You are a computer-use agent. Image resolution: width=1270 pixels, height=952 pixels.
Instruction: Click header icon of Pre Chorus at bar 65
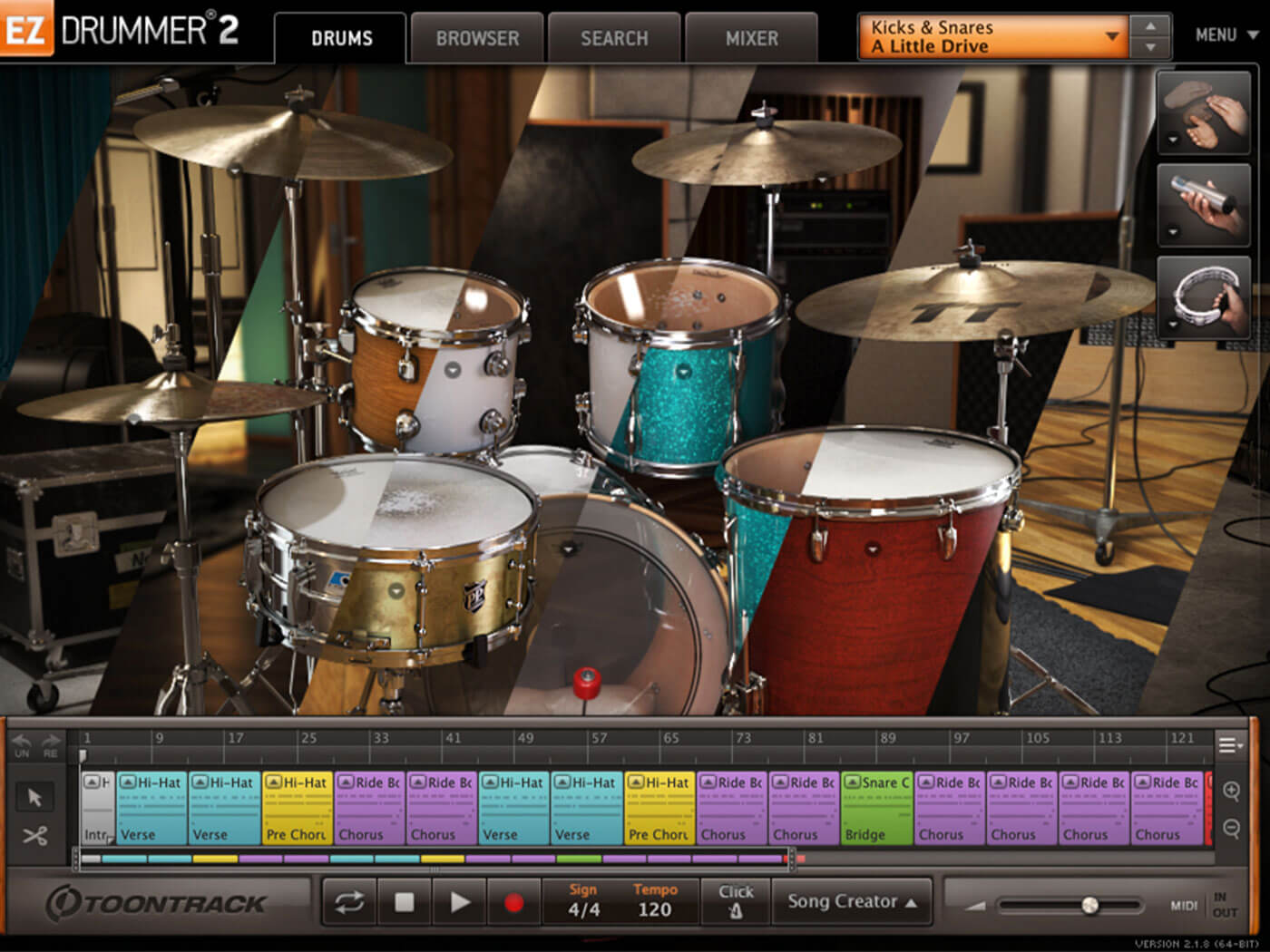point(635,782)
